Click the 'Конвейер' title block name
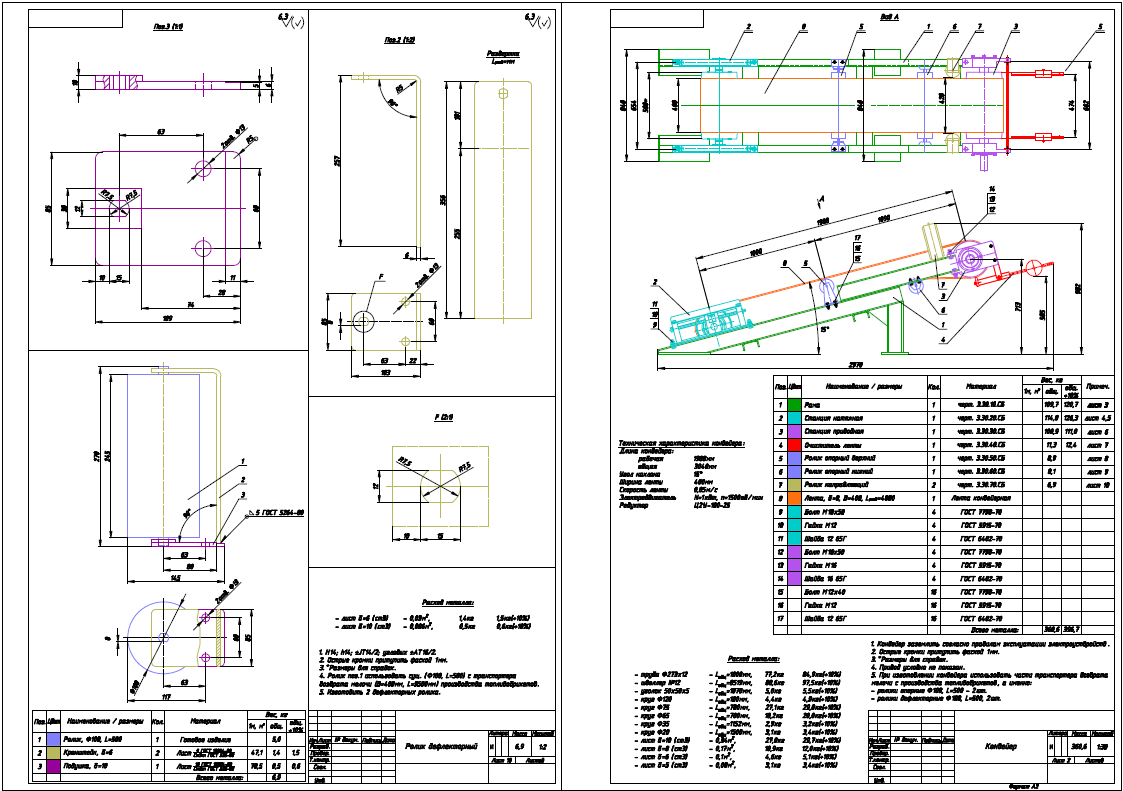This screenshot has height=791, width=1123. [1001, 746]
